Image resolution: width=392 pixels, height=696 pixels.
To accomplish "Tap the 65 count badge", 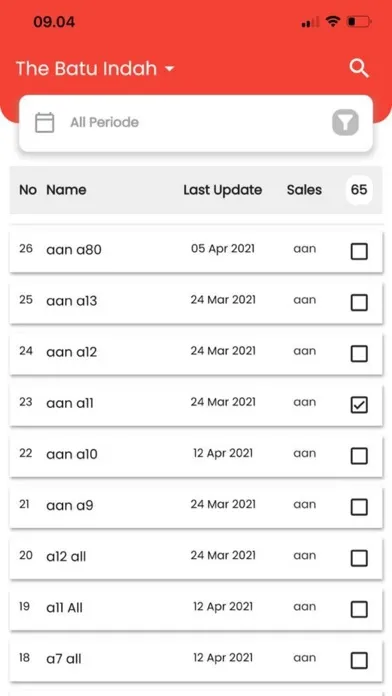I will tap(359, 190).
